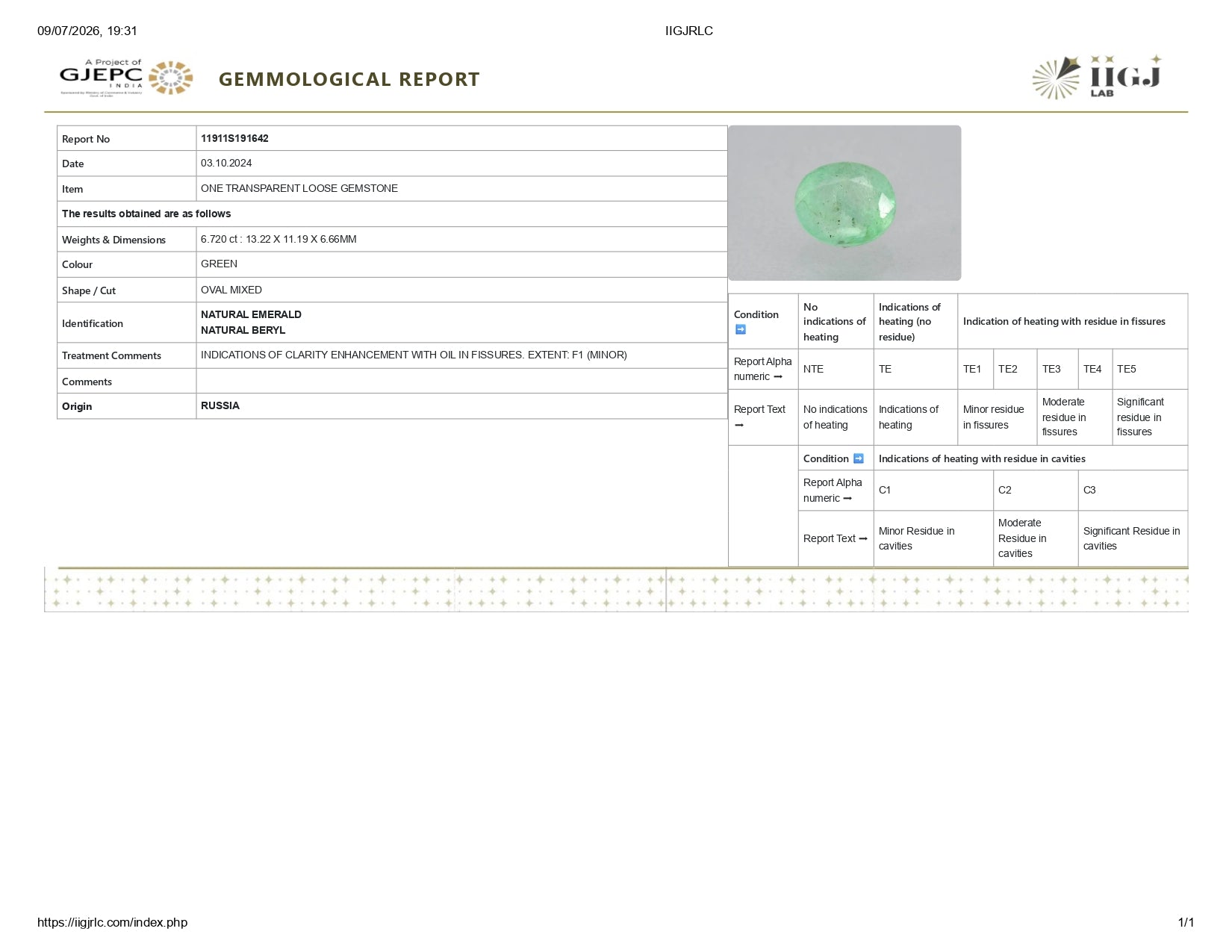Screen dimensions: 1232x952
Task: Click the Report No label cell
Action: pos(127,138)
